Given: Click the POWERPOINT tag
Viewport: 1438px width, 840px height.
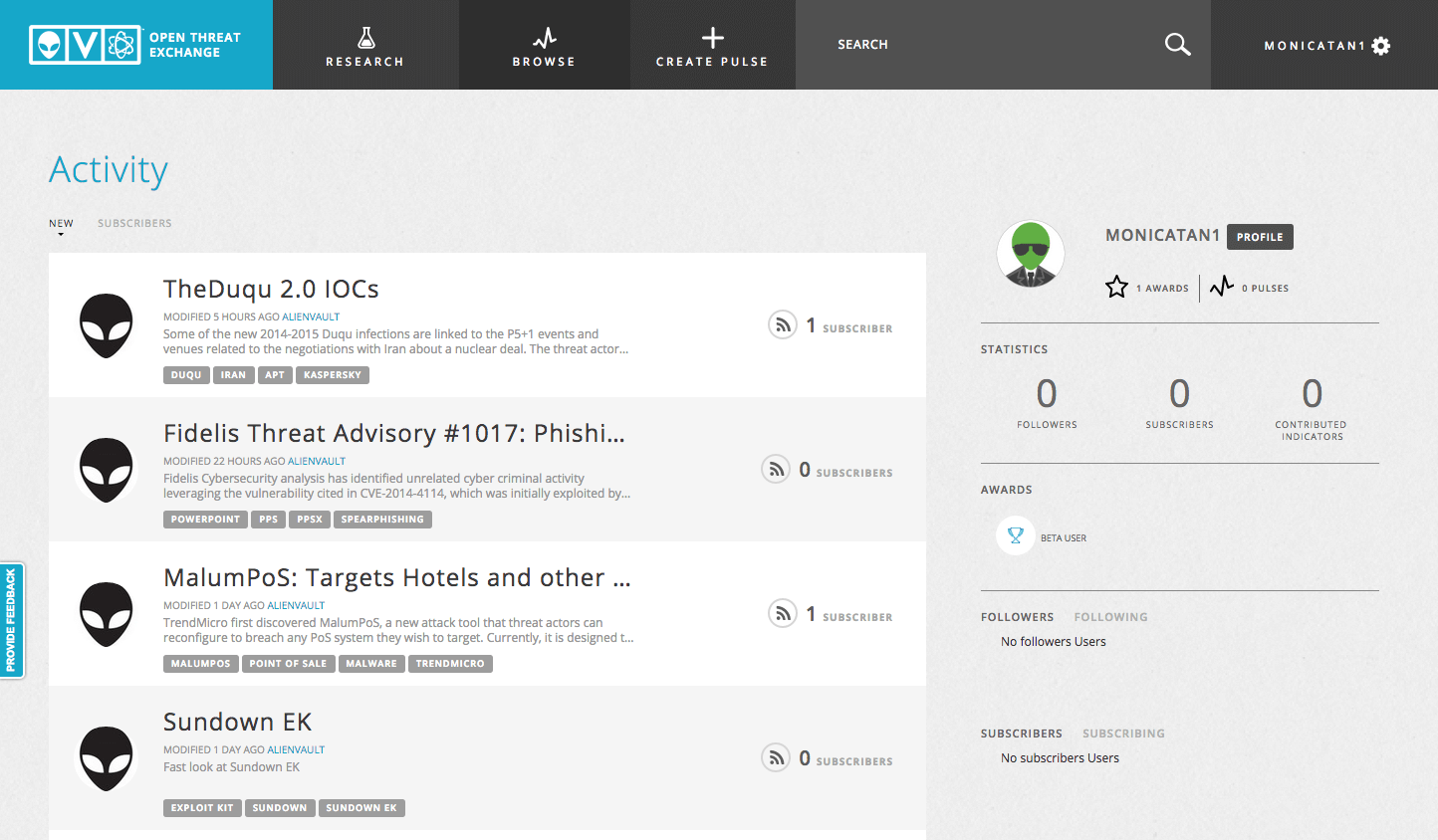Looking at the screenshot, I should coord(205,520).
